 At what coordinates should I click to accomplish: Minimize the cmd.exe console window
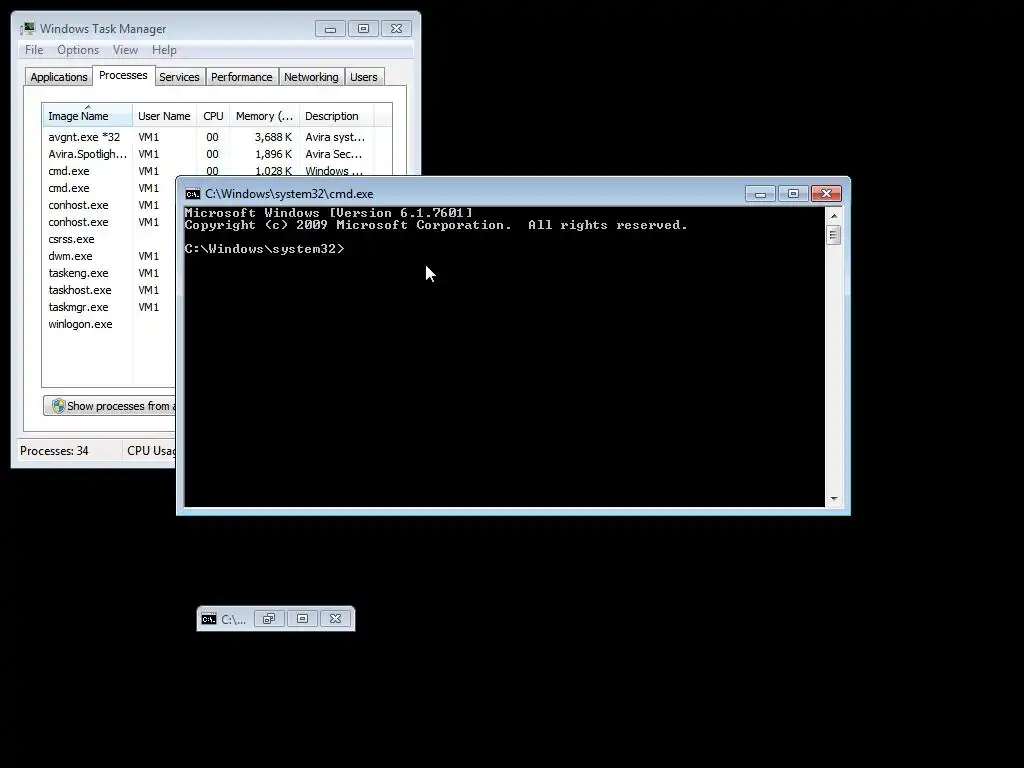point(761,194)
